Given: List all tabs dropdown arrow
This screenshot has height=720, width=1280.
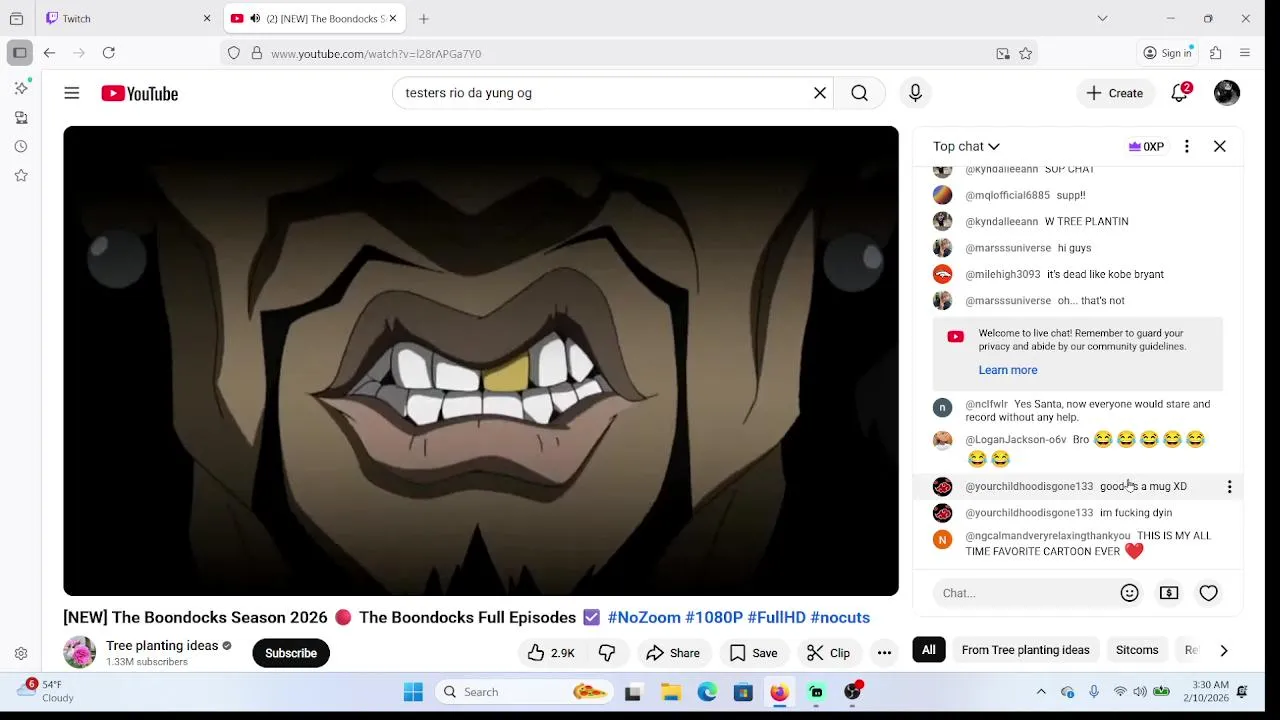Looking at the screenshot, I should 1102,18.
